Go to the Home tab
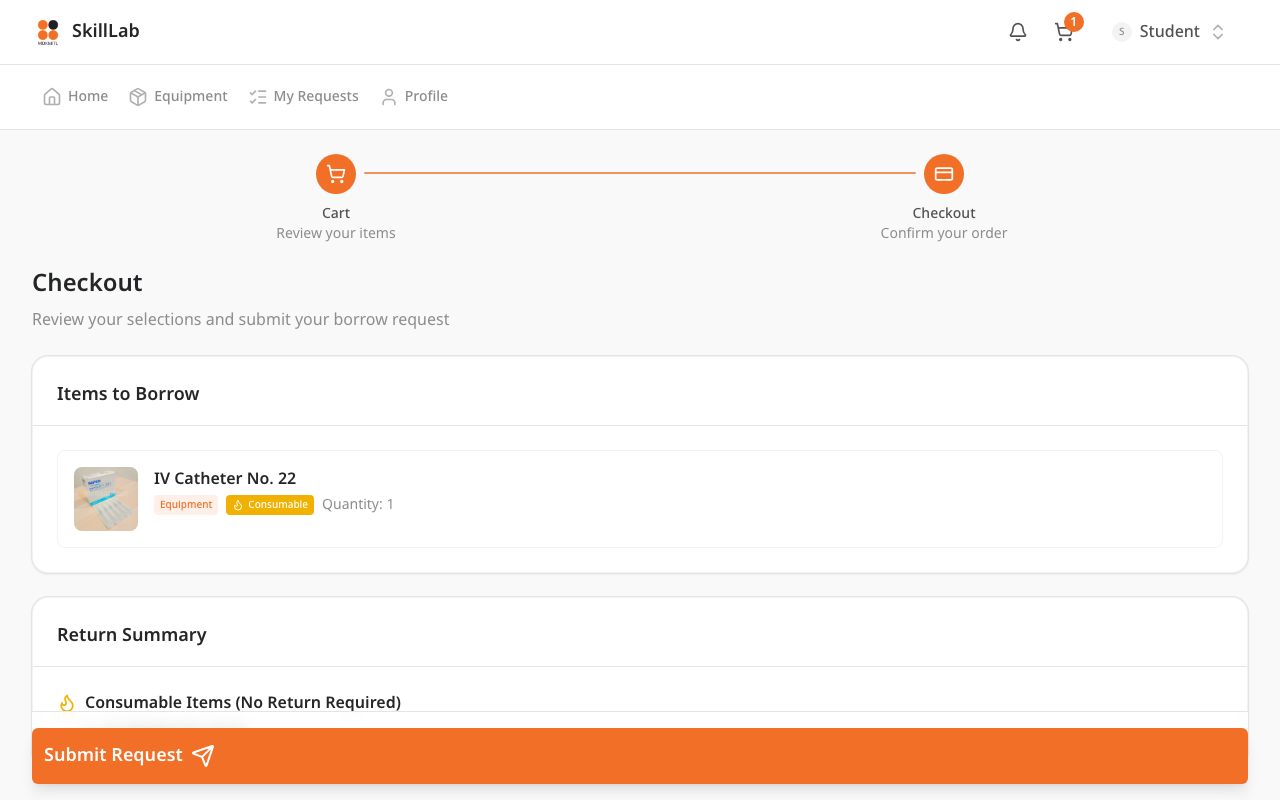The image size is (1280, 800). point(75,96)
